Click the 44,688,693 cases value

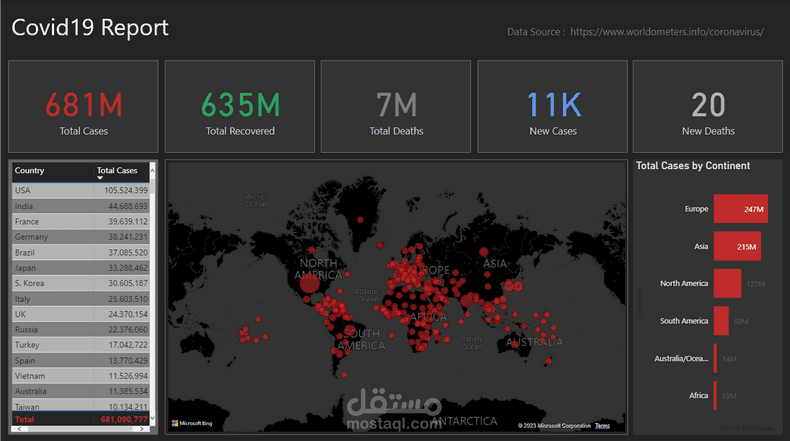tap(128, 206)
